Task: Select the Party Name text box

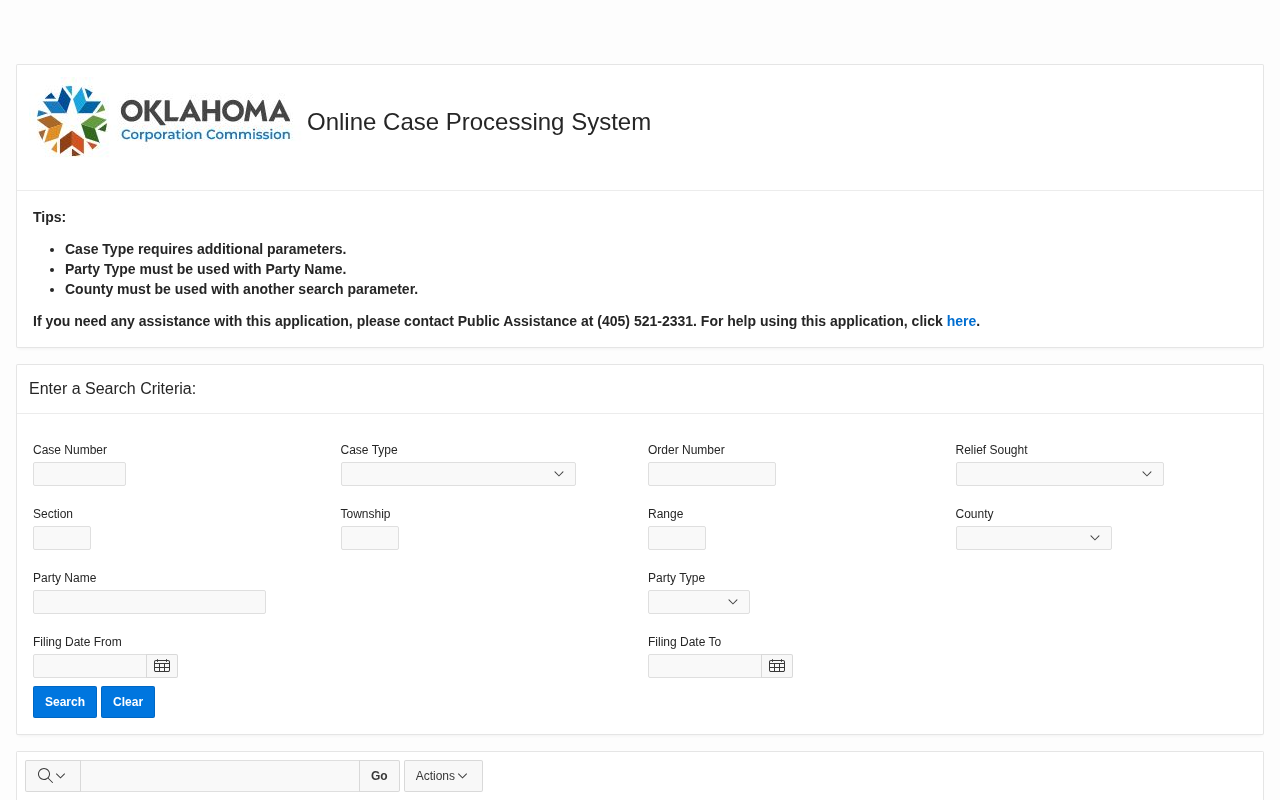Action: tap(149, 602)
